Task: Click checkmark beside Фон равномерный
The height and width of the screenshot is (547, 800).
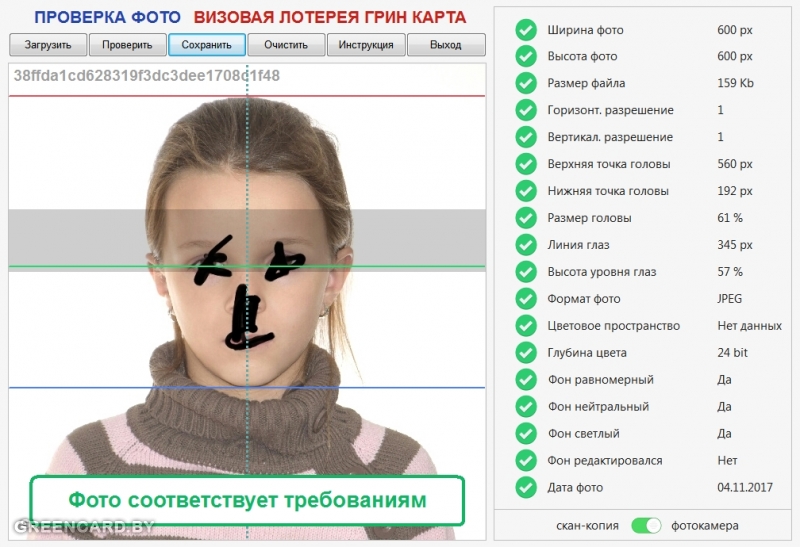Action: pos(526,380)
